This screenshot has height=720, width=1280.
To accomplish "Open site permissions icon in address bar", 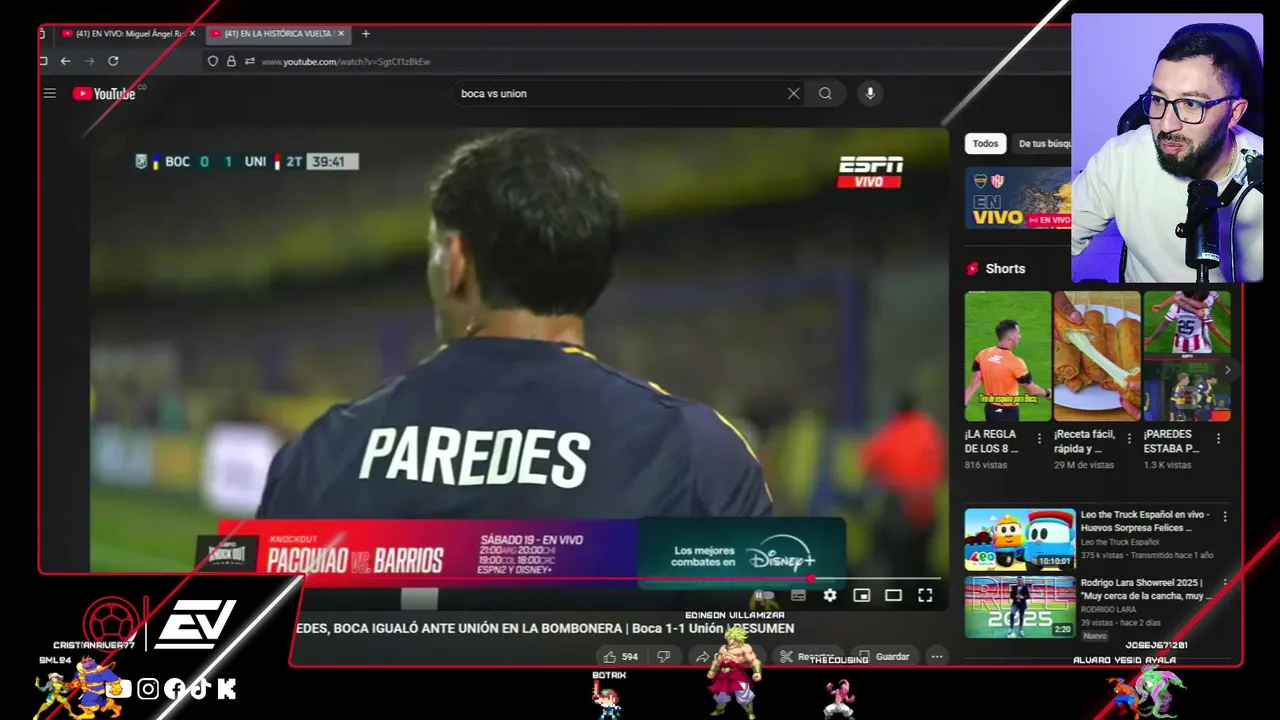I will [x=250, y=61].
